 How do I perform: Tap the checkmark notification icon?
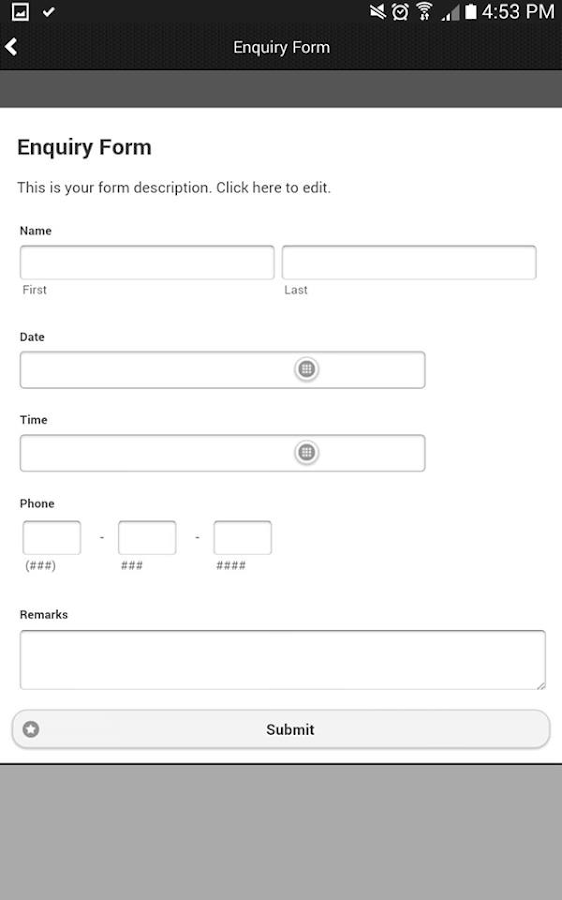[49, 11]
